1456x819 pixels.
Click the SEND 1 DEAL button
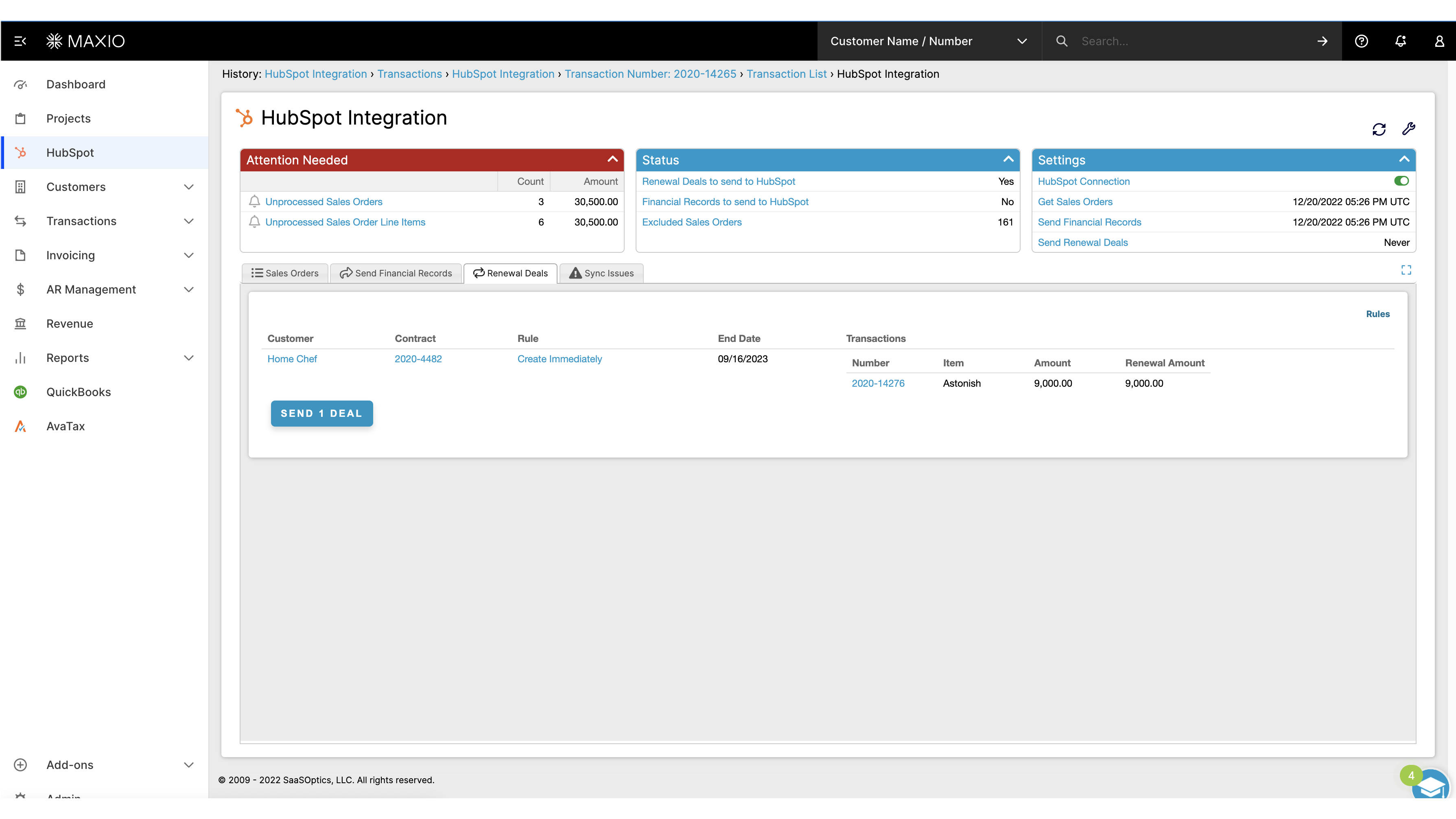[x=321, y=413]
